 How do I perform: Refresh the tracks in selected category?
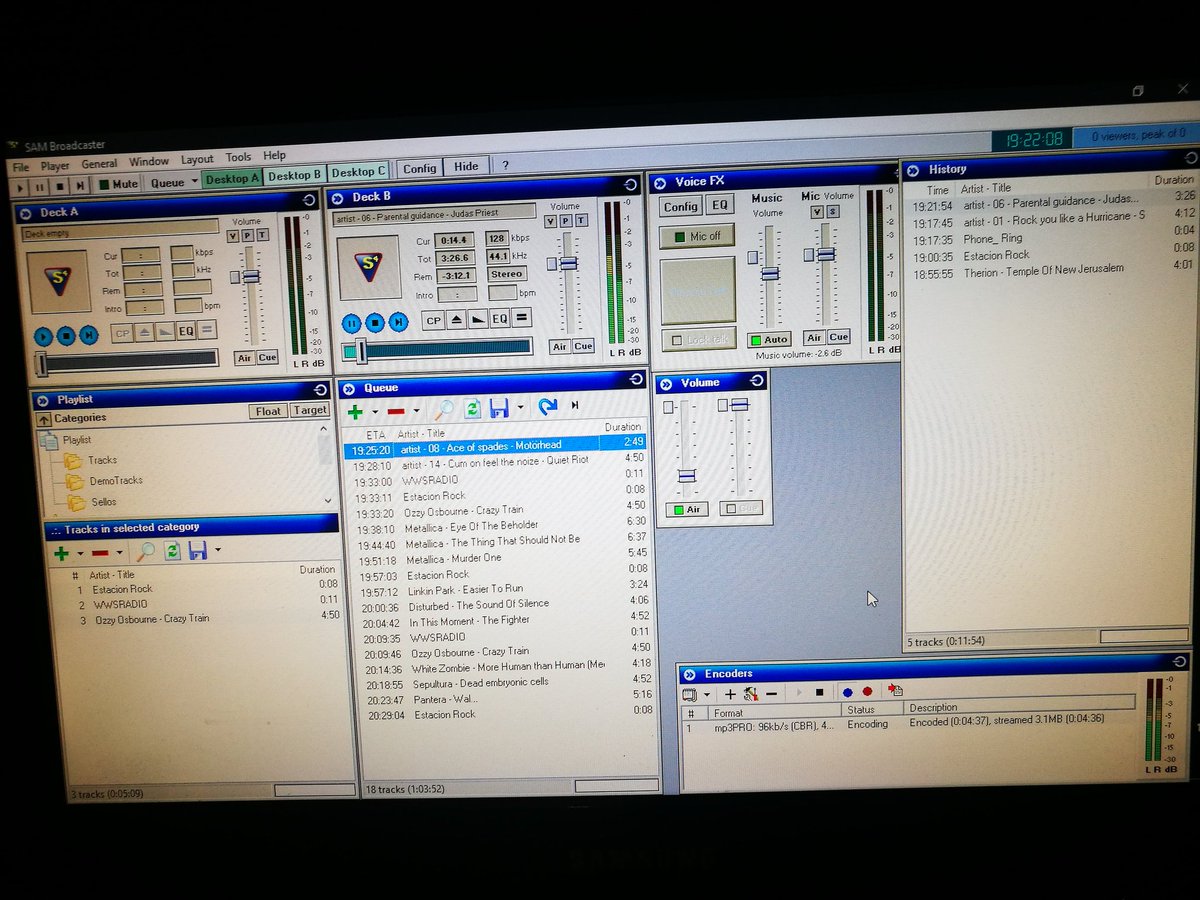tap(172, 550)
